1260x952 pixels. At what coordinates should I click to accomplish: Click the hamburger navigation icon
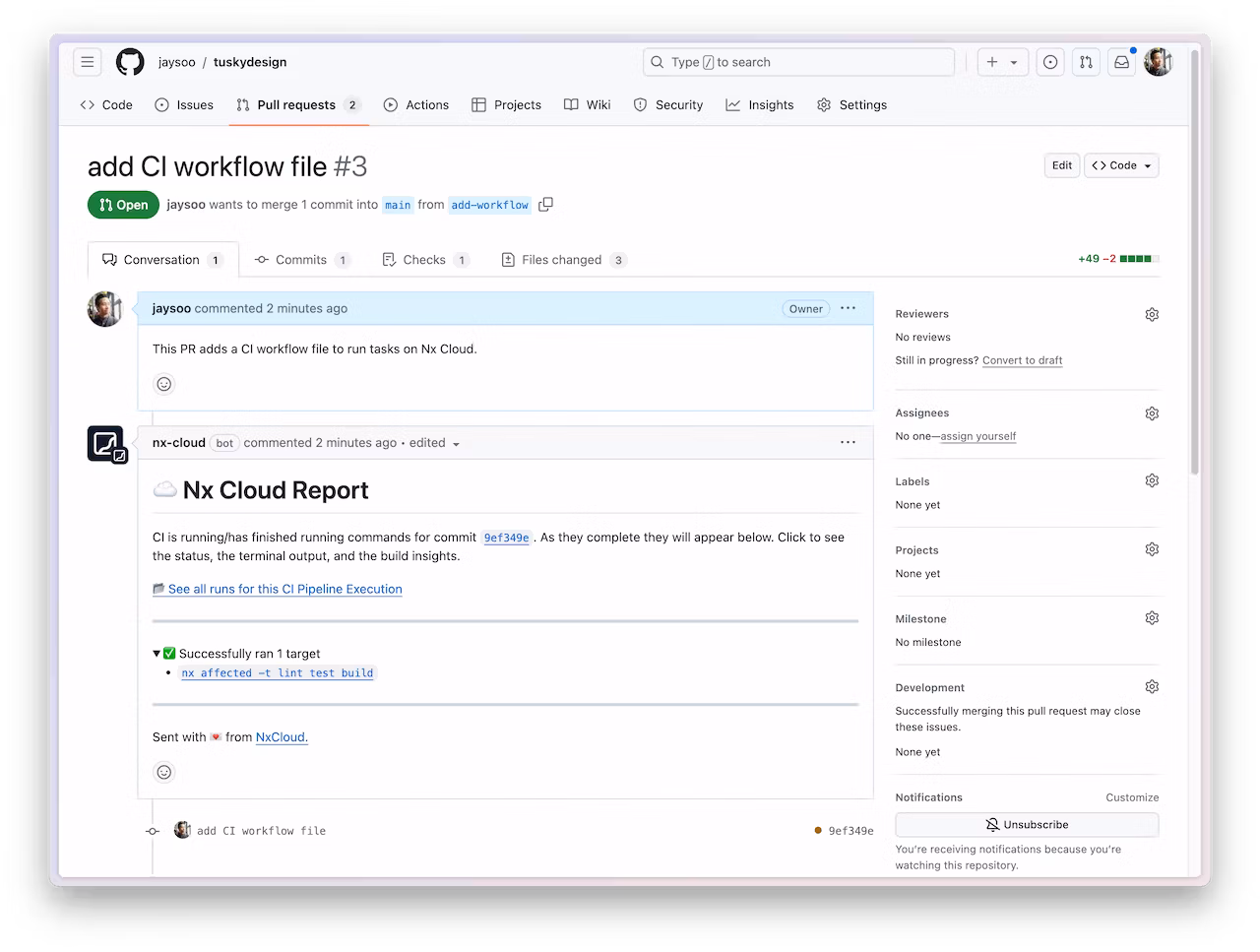coord(87,61)
